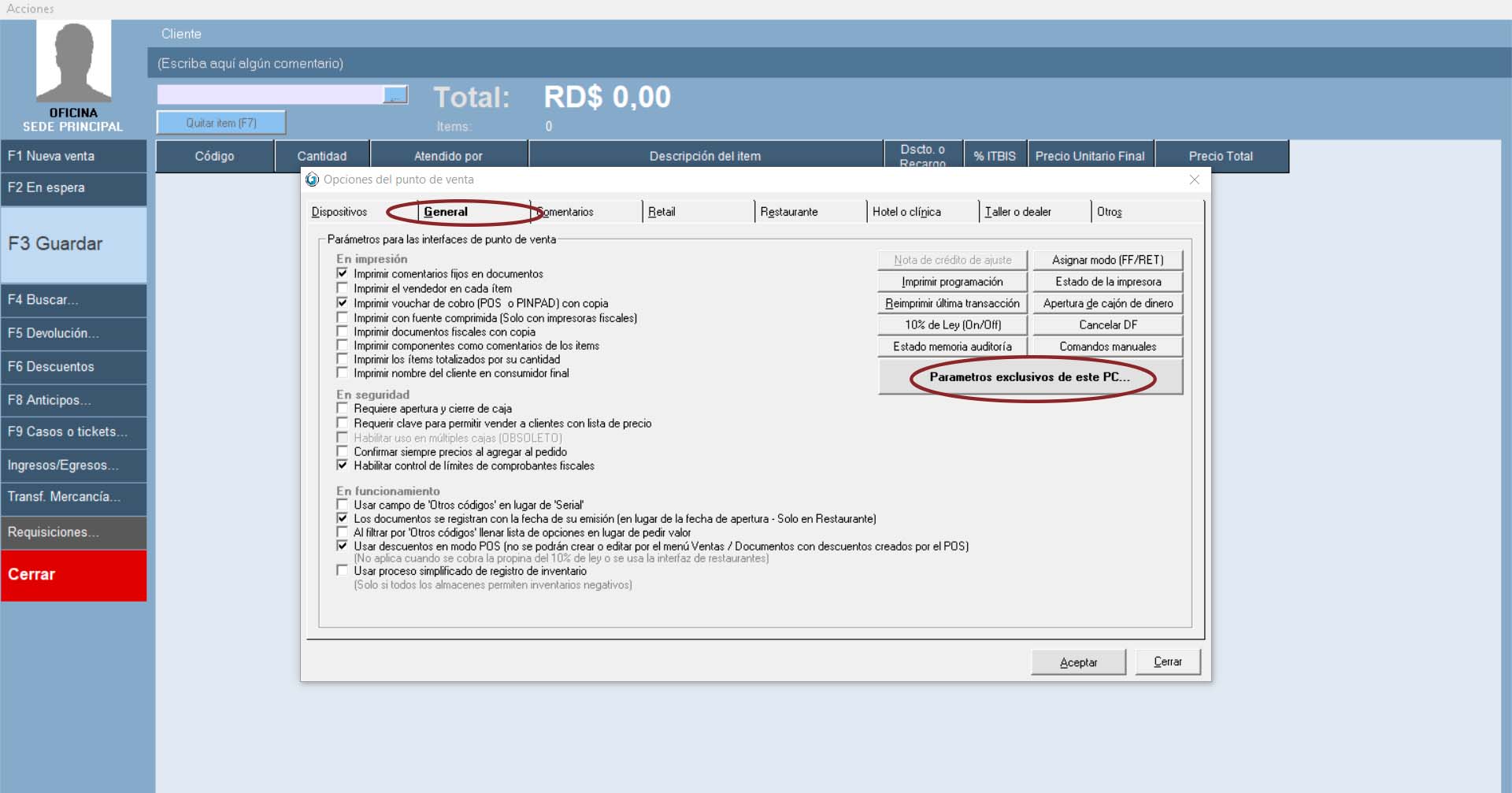Check 'Usar proceso simplificado de registro de inventario'

(343, 571)
